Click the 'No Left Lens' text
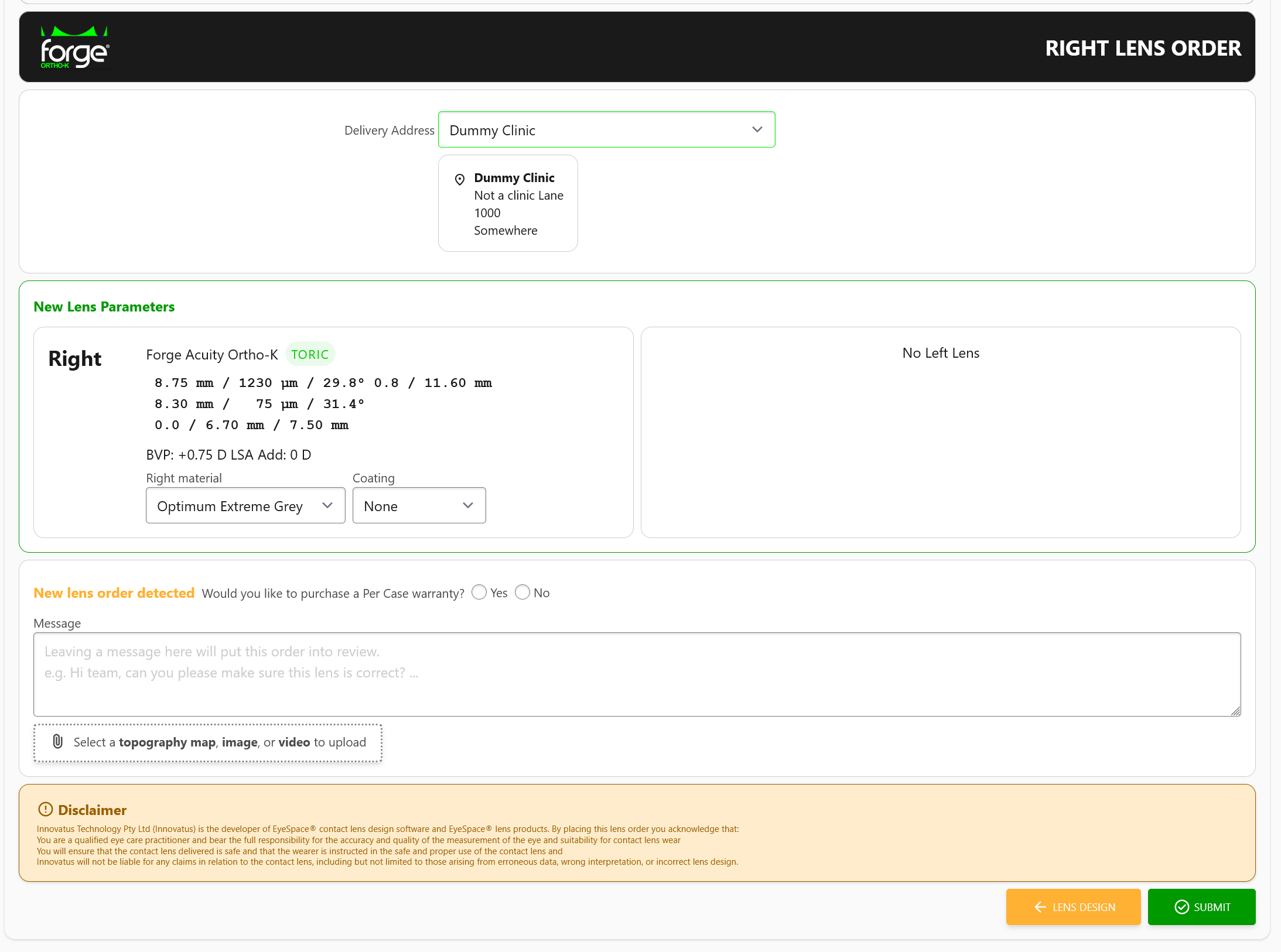 pyautogui.click(x=941, y=353)
